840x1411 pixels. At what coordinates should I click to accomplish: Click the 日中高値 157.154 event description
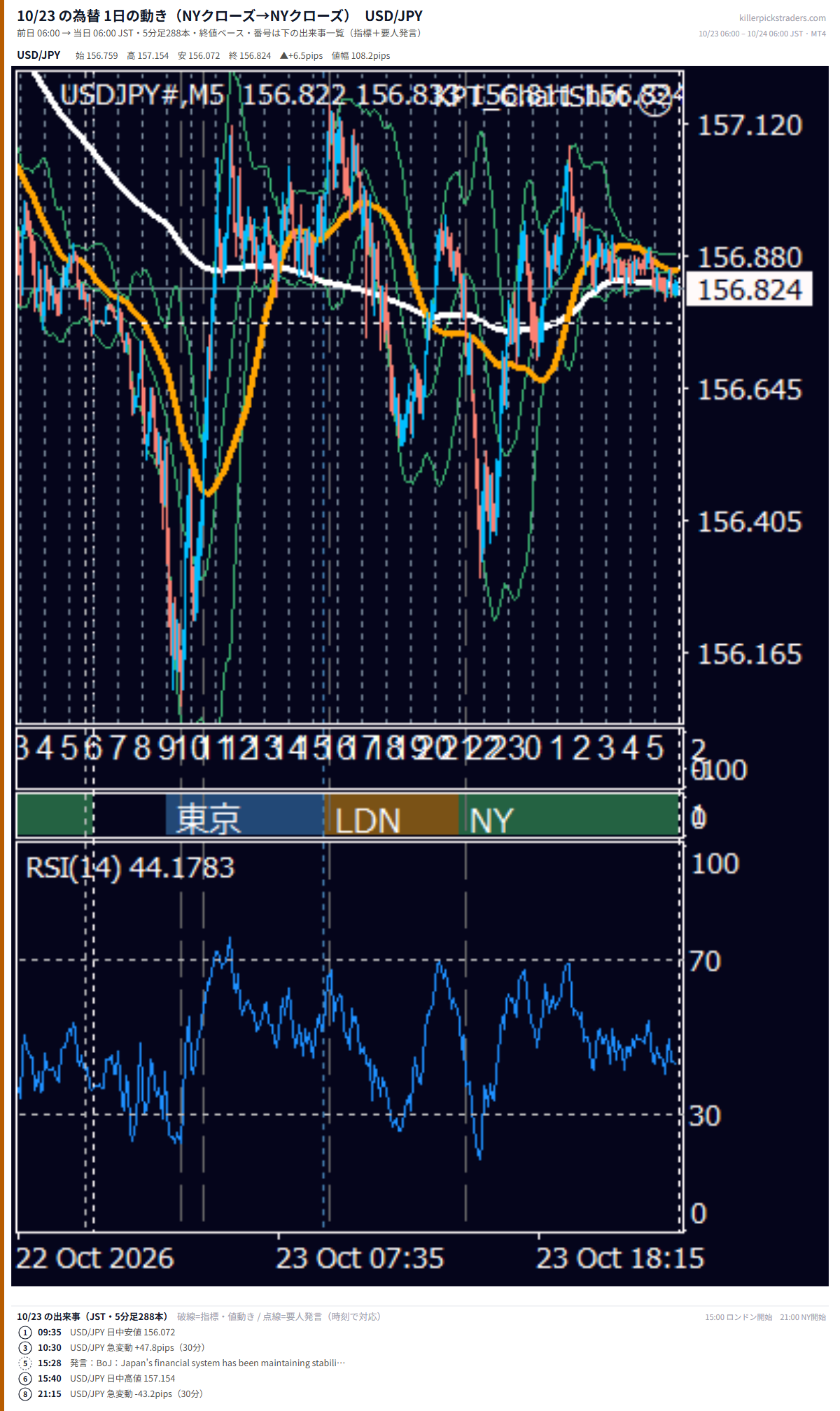tap(122, 1378)
